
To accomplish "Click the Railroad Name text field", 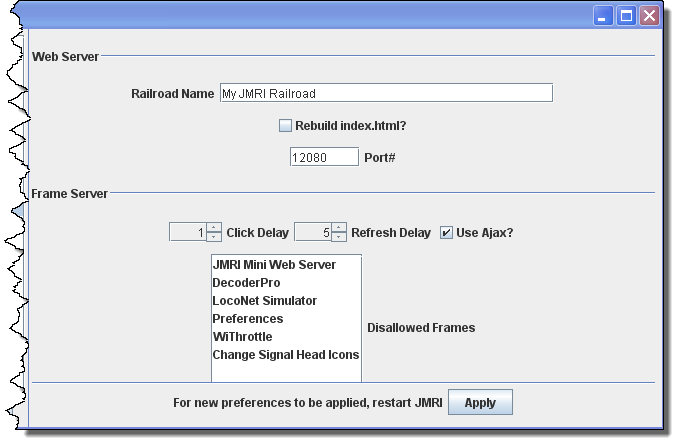I will point(385,93).
